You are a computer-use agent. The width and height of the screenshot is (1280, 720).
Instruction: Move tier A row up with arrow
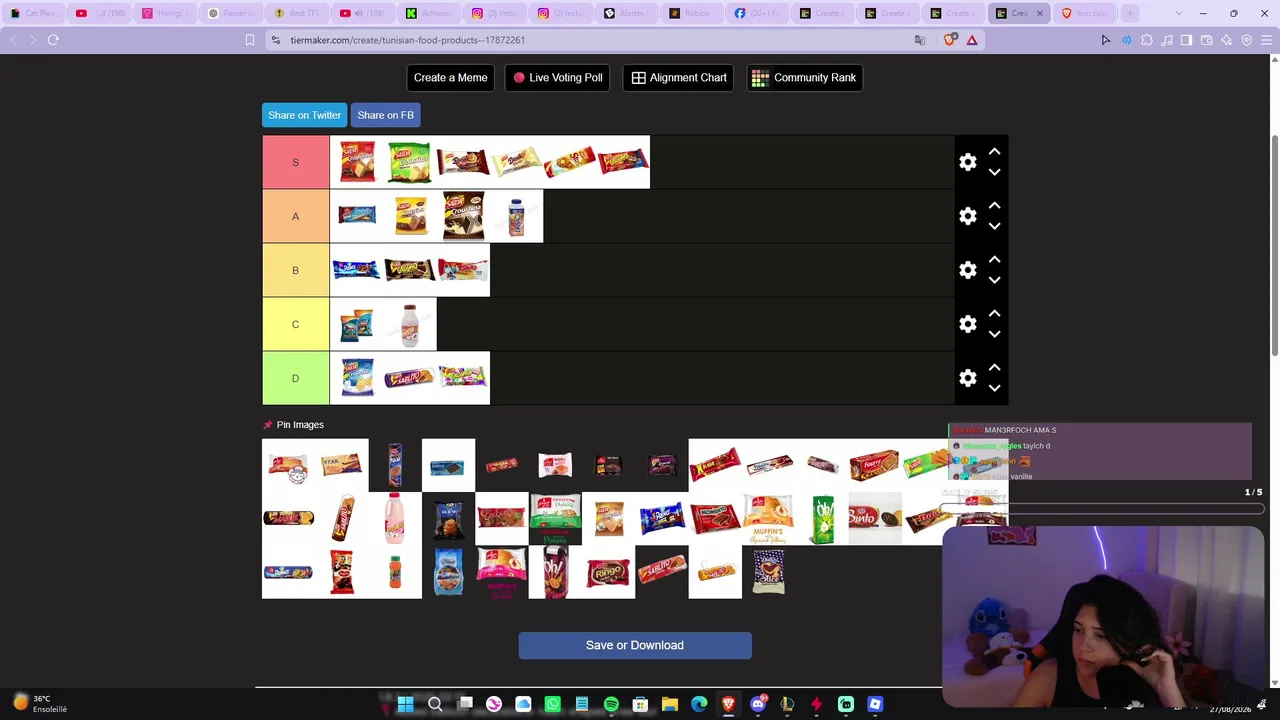coord(994,206)
